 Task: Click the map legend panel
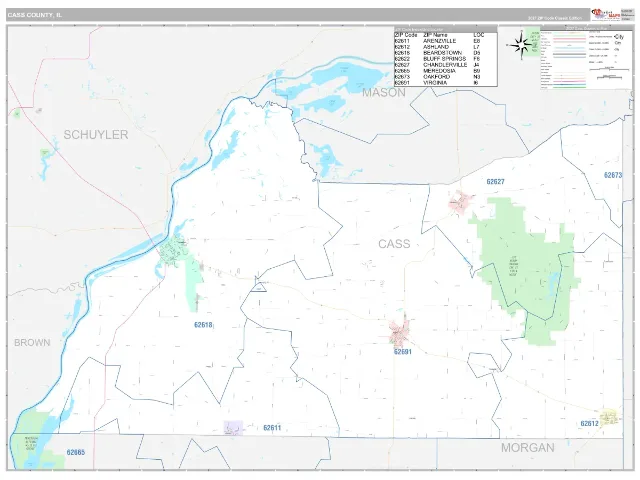tap(586, 58)
